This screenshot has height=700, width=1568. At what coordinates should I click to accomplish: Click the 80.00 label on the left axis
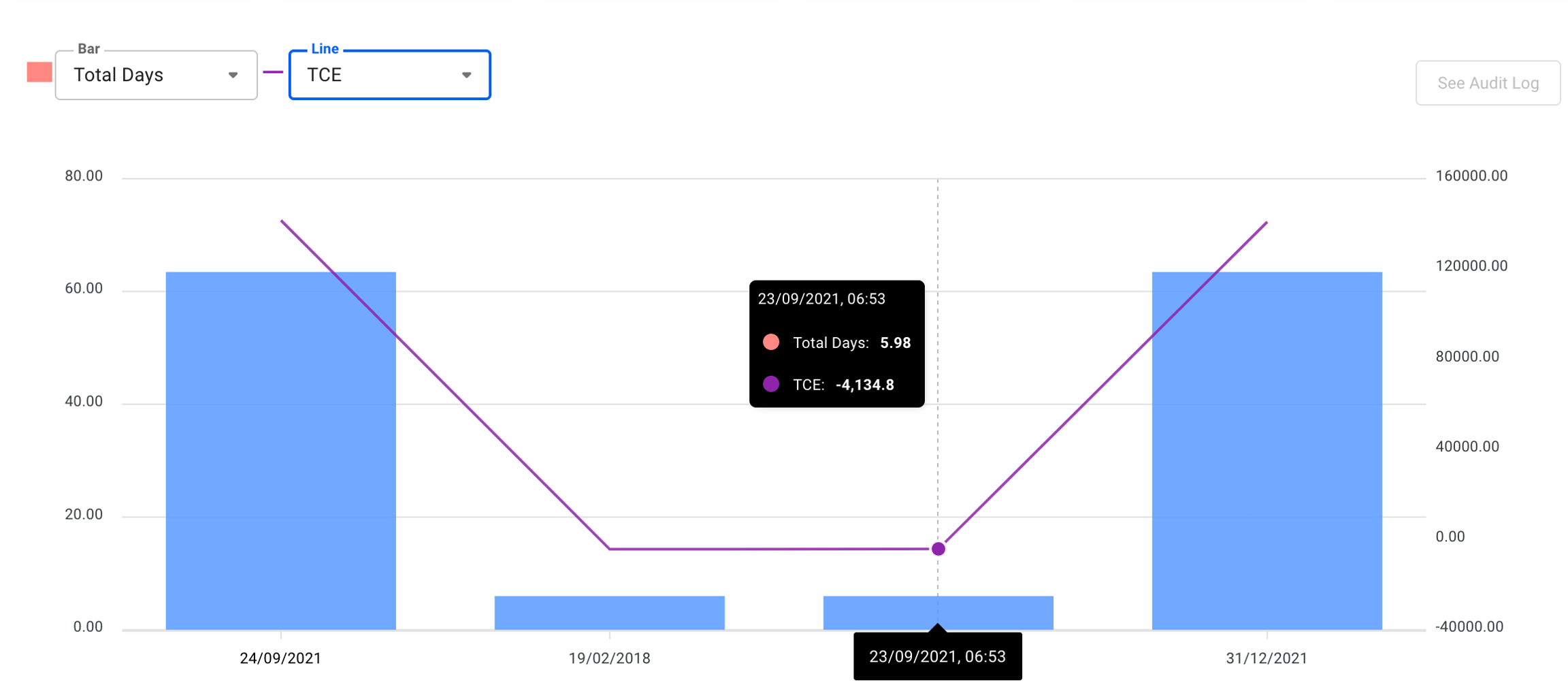coord(84,176)
